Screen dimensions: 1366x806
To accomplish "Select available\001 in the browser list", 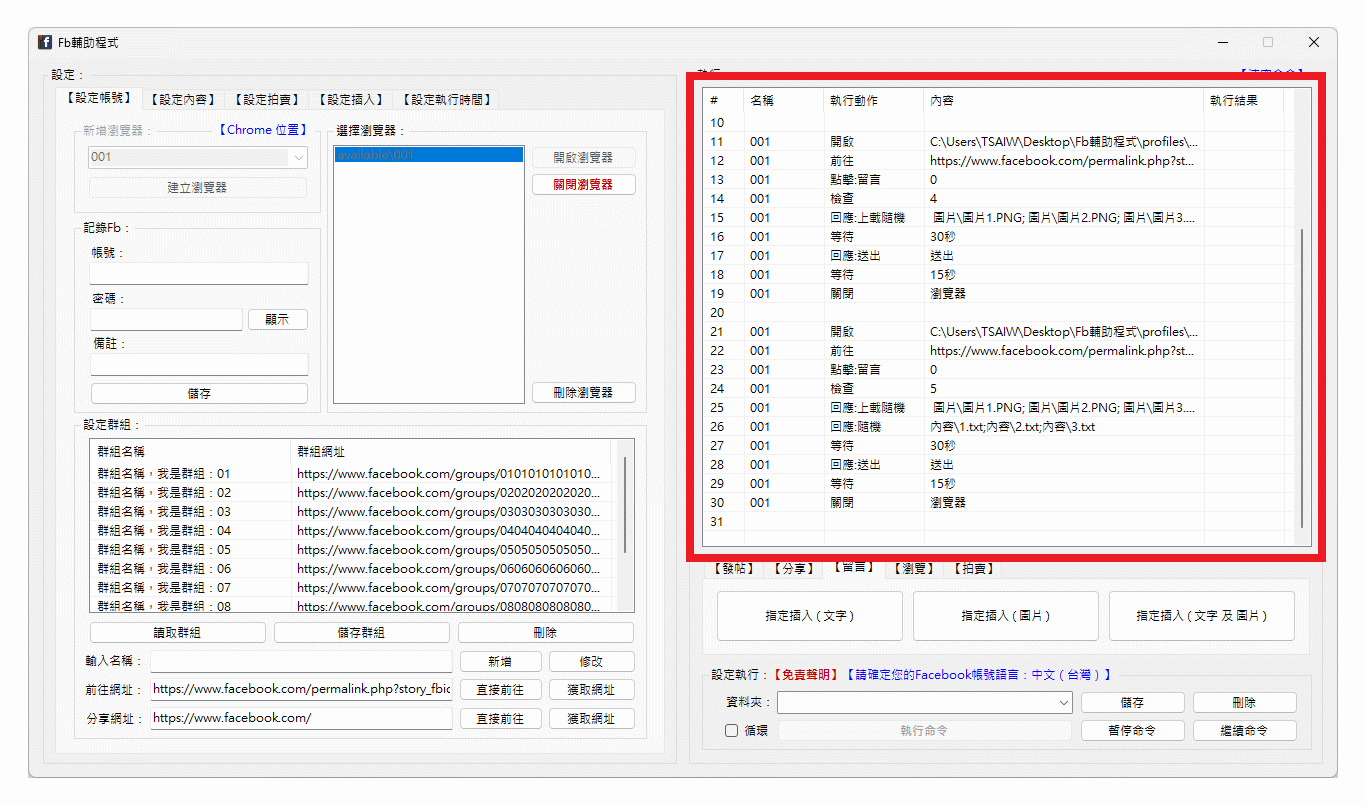I will coord(428,155).
